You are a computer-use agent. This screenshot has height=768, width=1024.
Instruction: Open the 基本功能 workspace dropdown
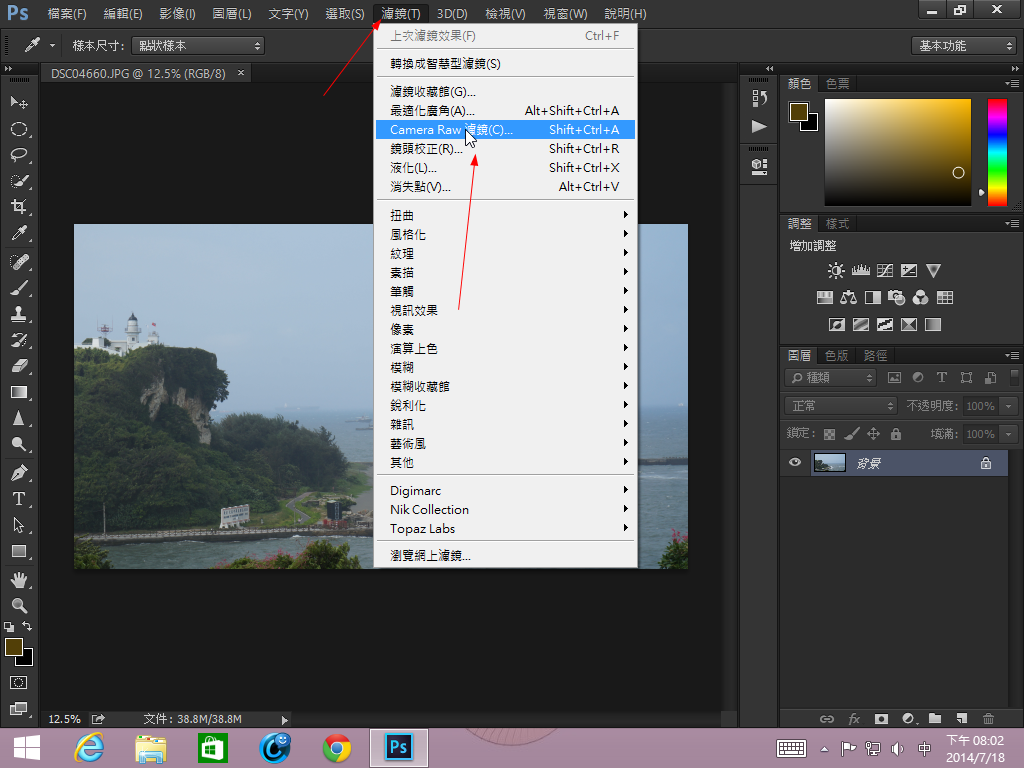click(x=964, y=46)
